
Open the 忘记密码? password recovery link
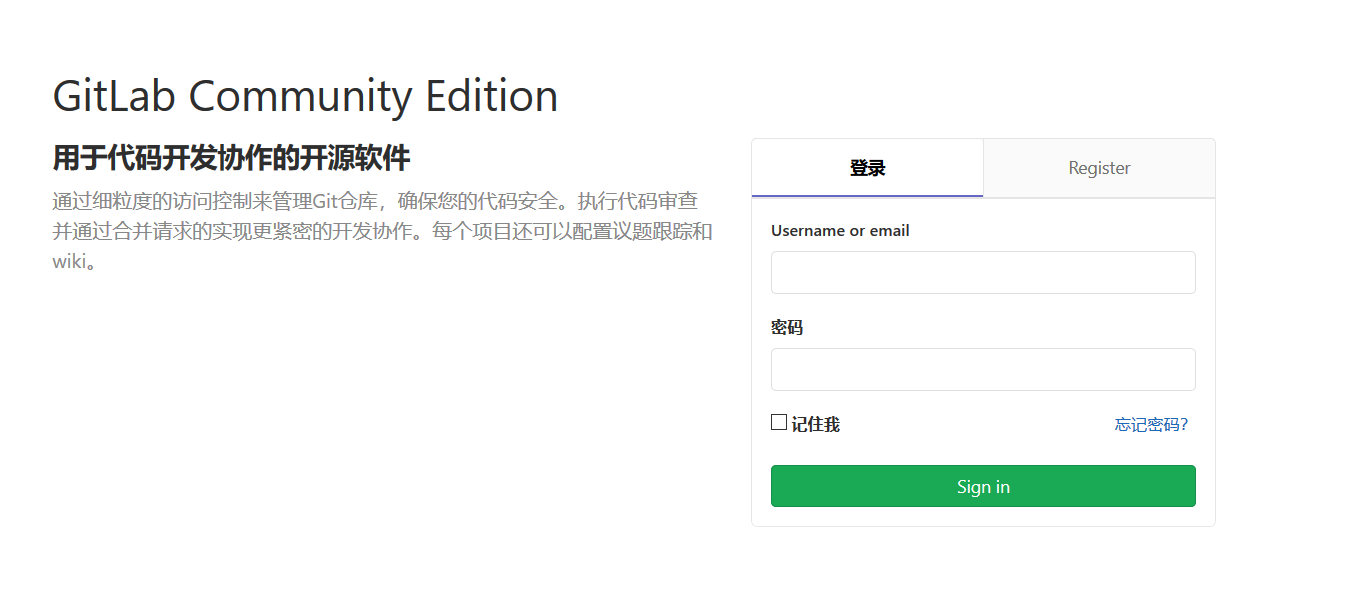[1150, 424]
